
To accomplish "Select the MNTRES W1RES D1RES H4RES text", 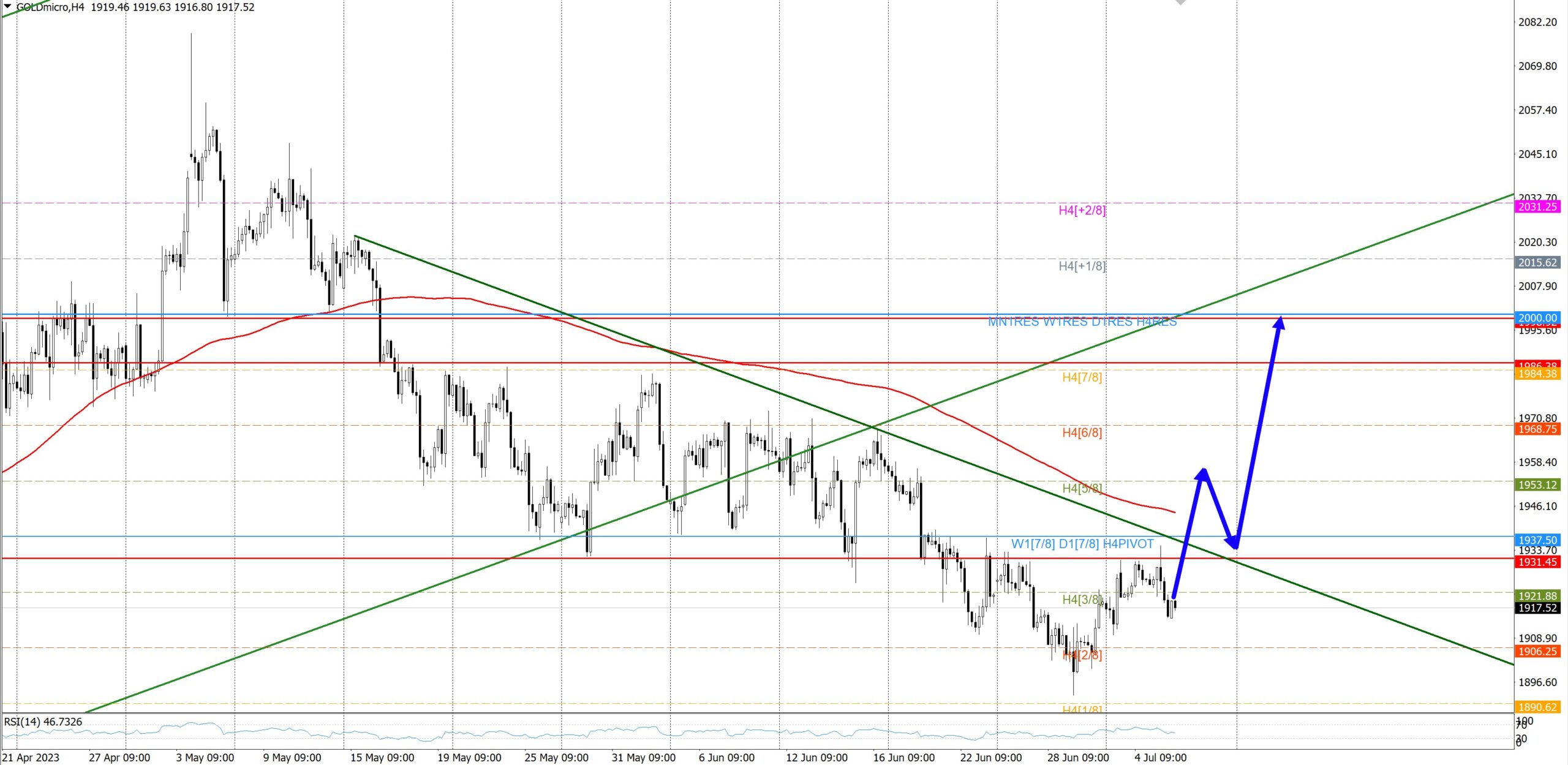I will tap(1082, 322).
